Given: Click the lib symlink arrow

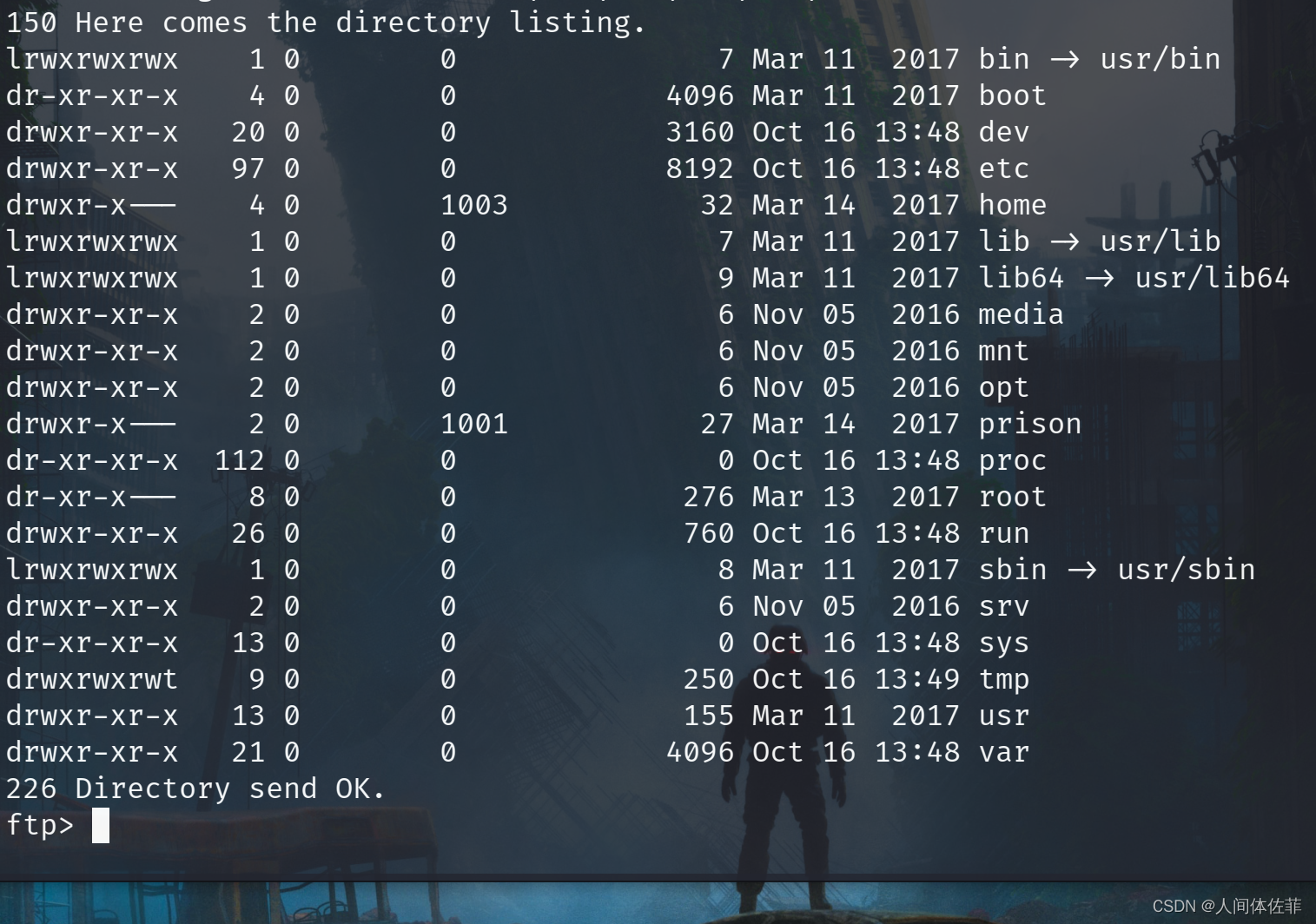Looking at the screenshot, I should click(1064, 241).
